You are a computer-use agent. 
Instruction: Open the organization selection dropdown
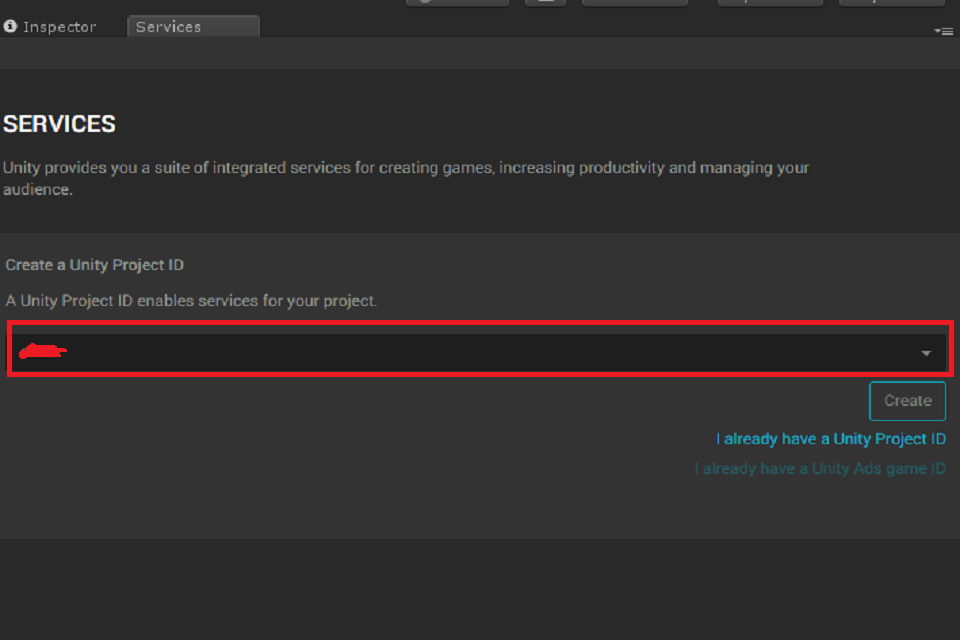click(x=480, y=351)
